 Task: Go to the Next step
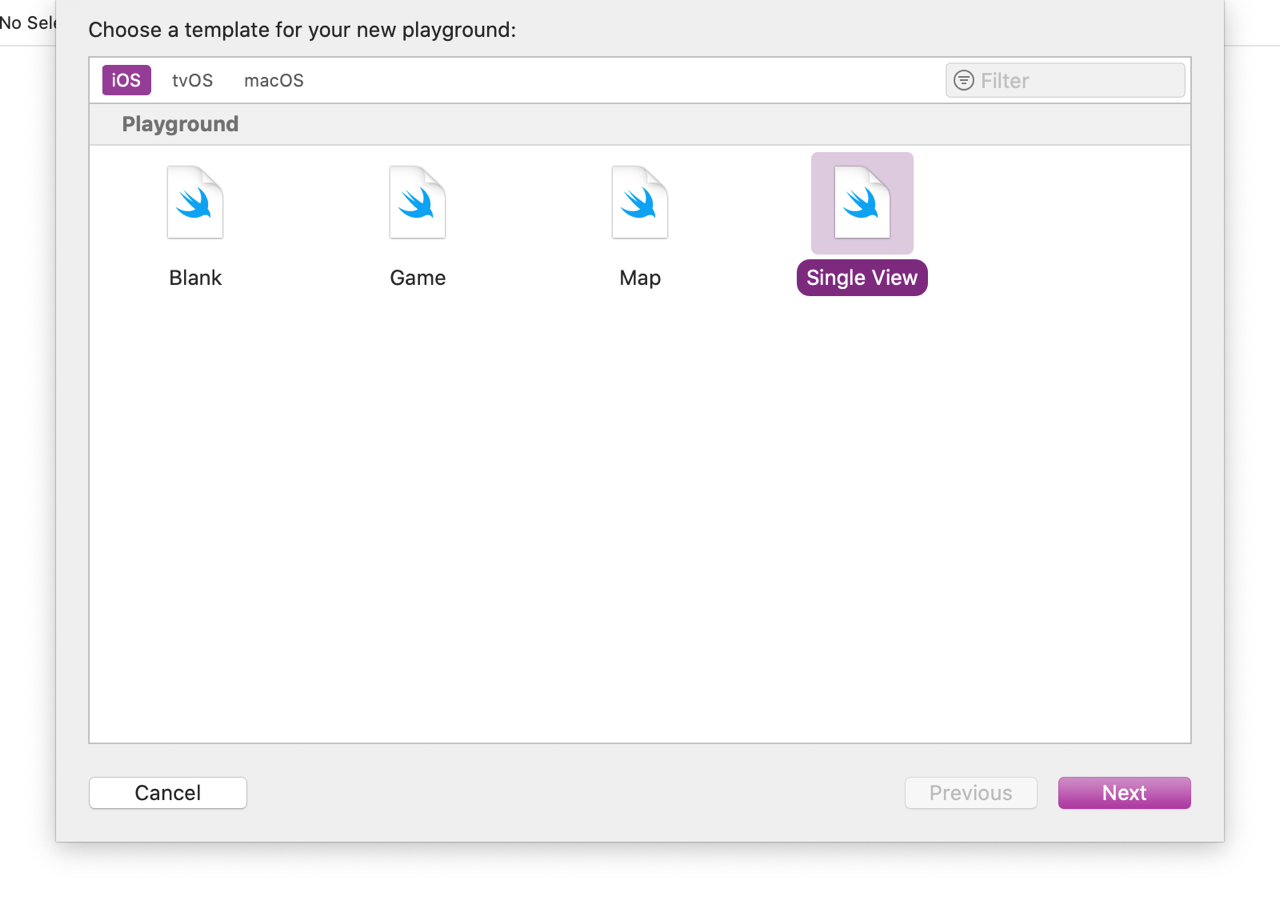click(x=1124, y=793)
